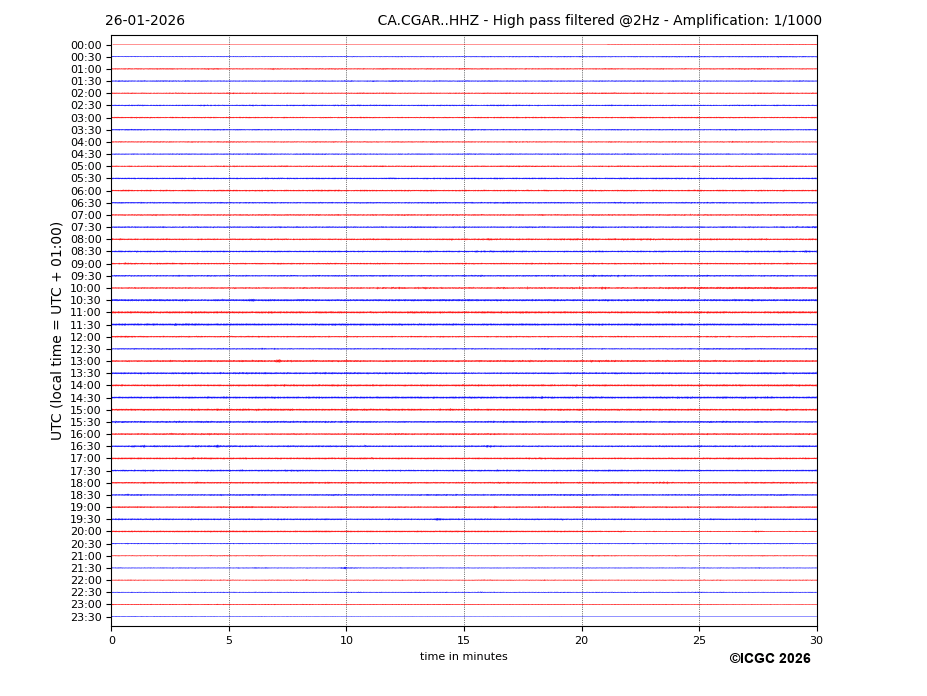Click the 0 tick on the minutes axis
Viewport: 927px width, 696px height.
point(112,640)
